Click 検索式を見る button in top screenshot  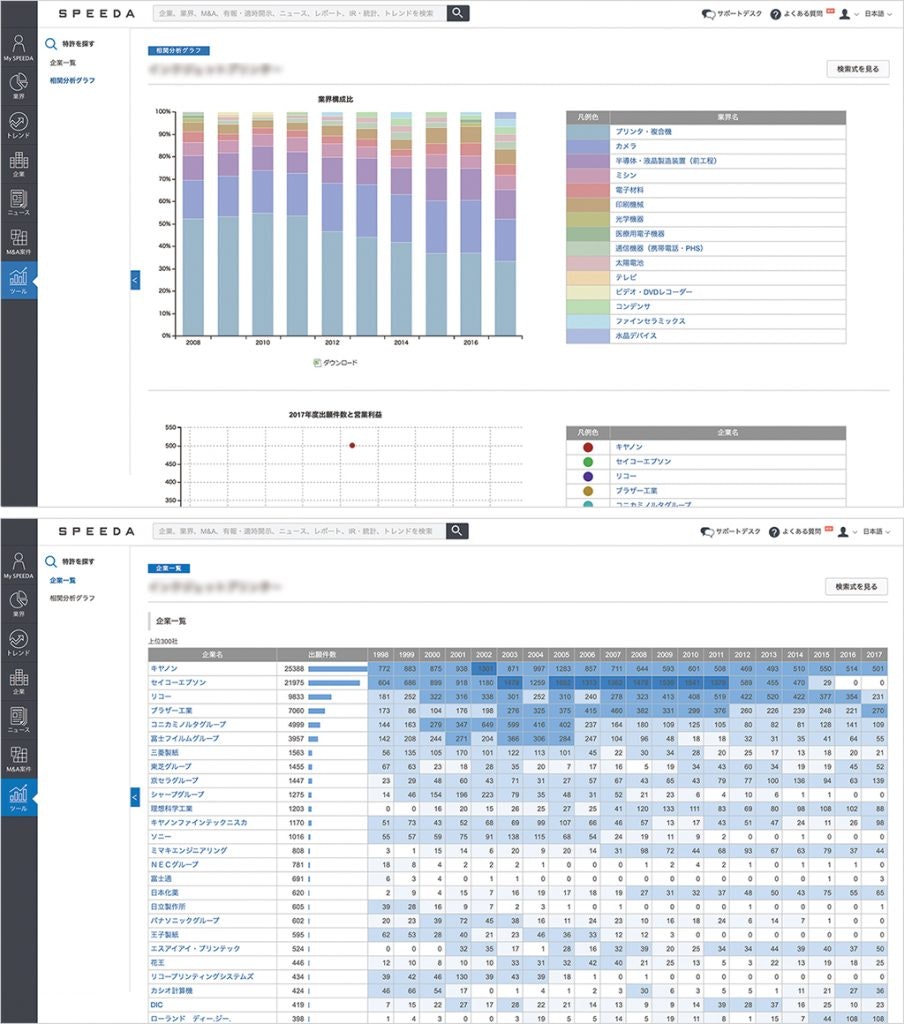[x=858, y=69]
